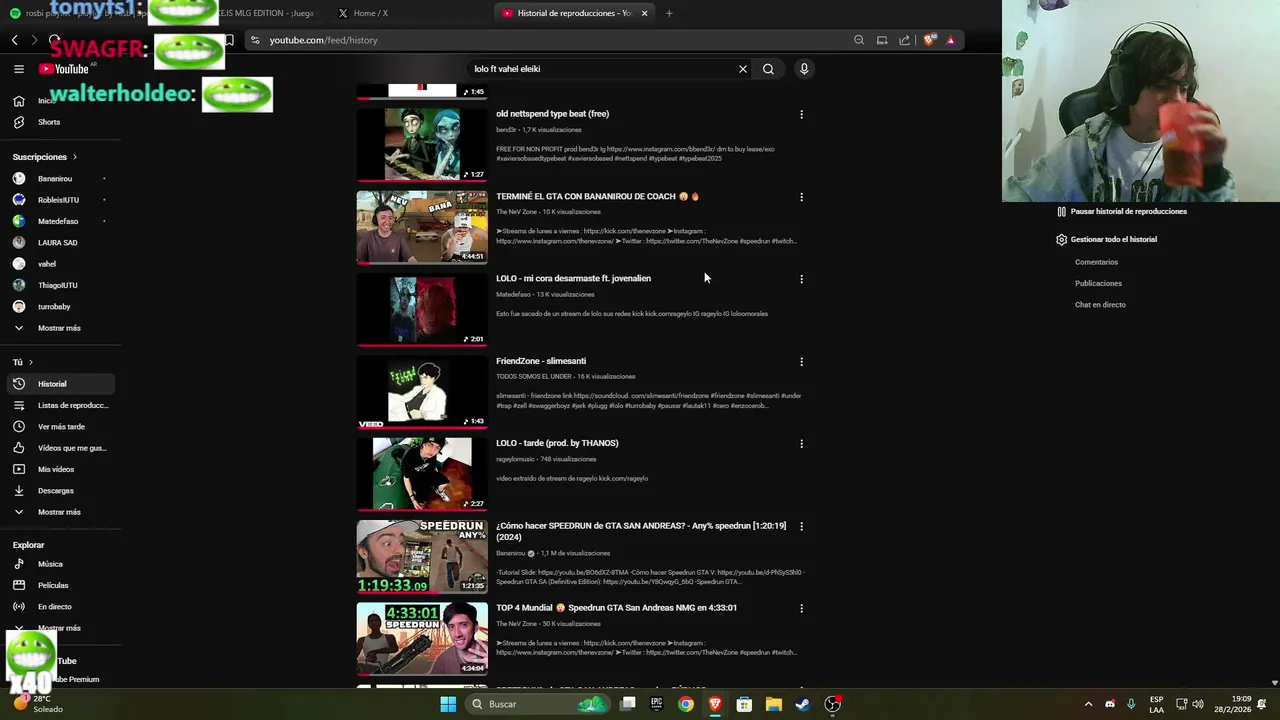This screenshot has height=720, width=1280.
Task: Open thumbnail of LOLO - mi cora desarmaste
Action: (422, 309)
